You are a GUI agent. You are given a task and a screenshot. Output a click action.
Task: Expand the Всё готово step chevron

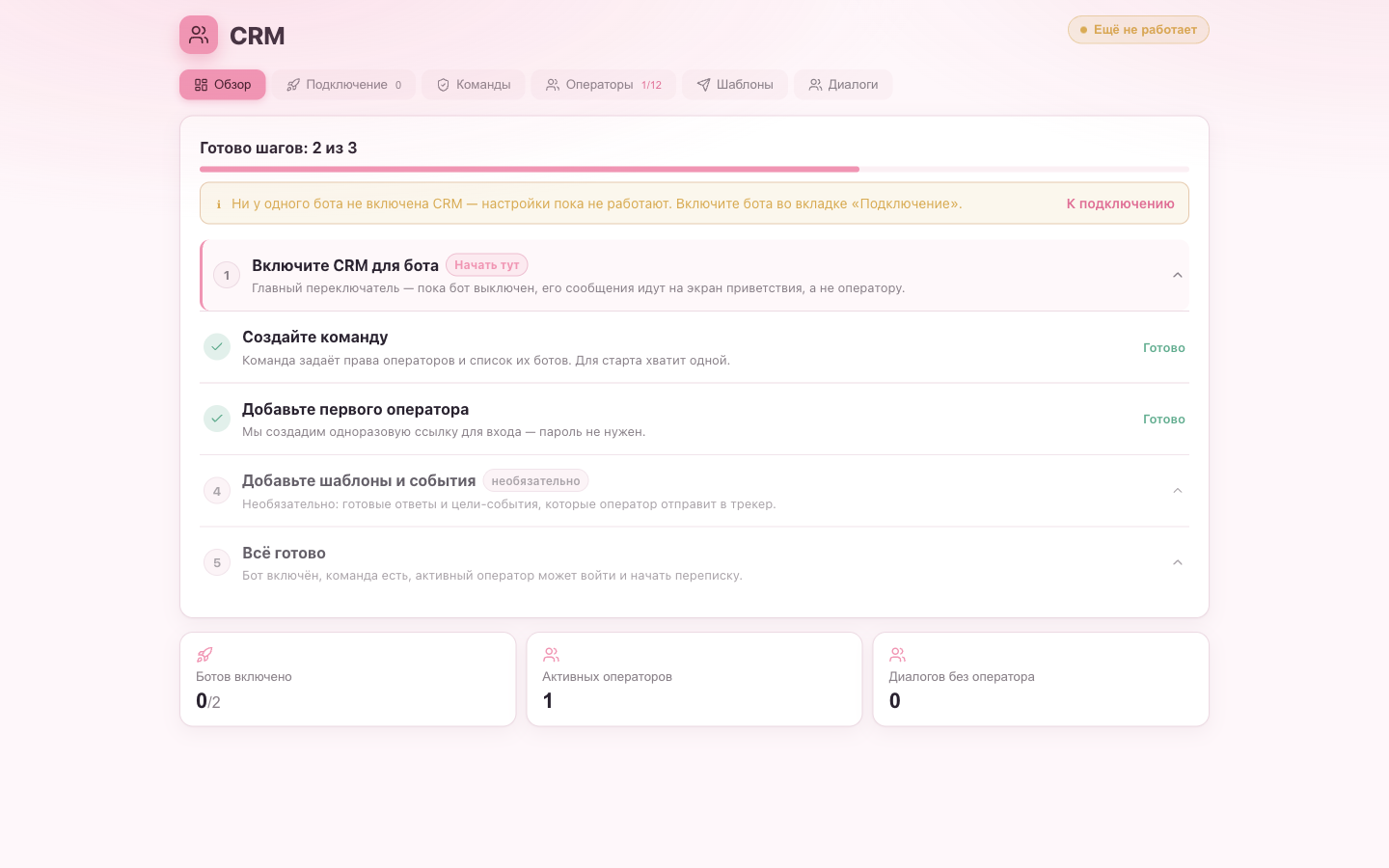(1177, 562)
